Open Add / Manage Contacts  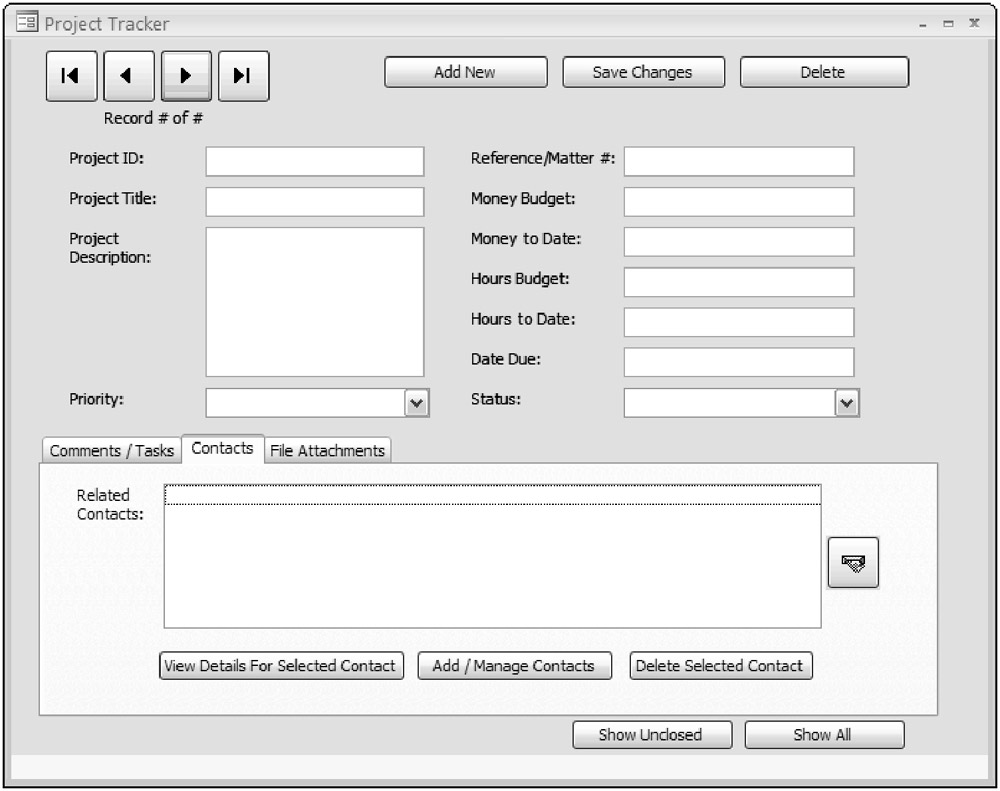tap(514, 666)
